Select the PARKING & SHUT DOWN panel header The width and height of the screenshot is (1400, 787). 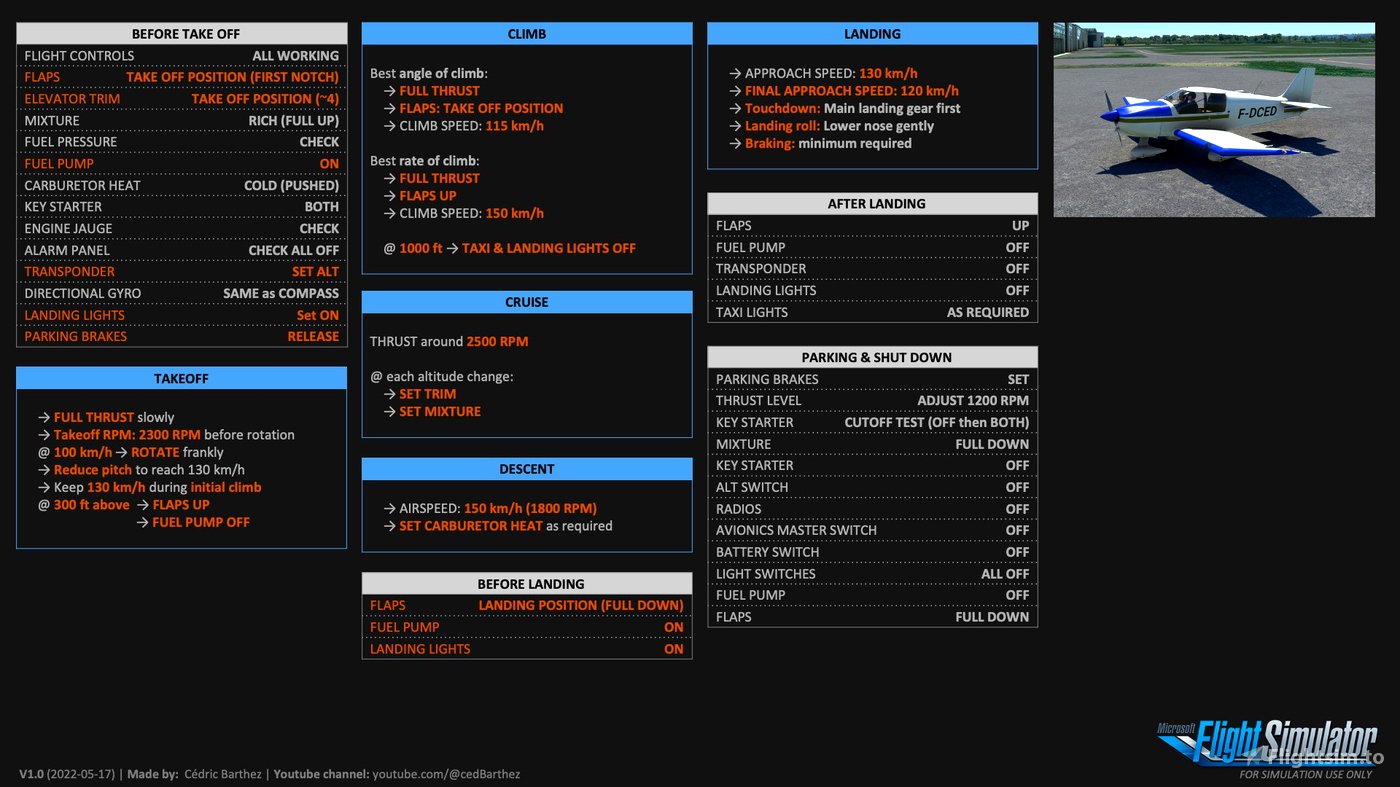(872, 357)
